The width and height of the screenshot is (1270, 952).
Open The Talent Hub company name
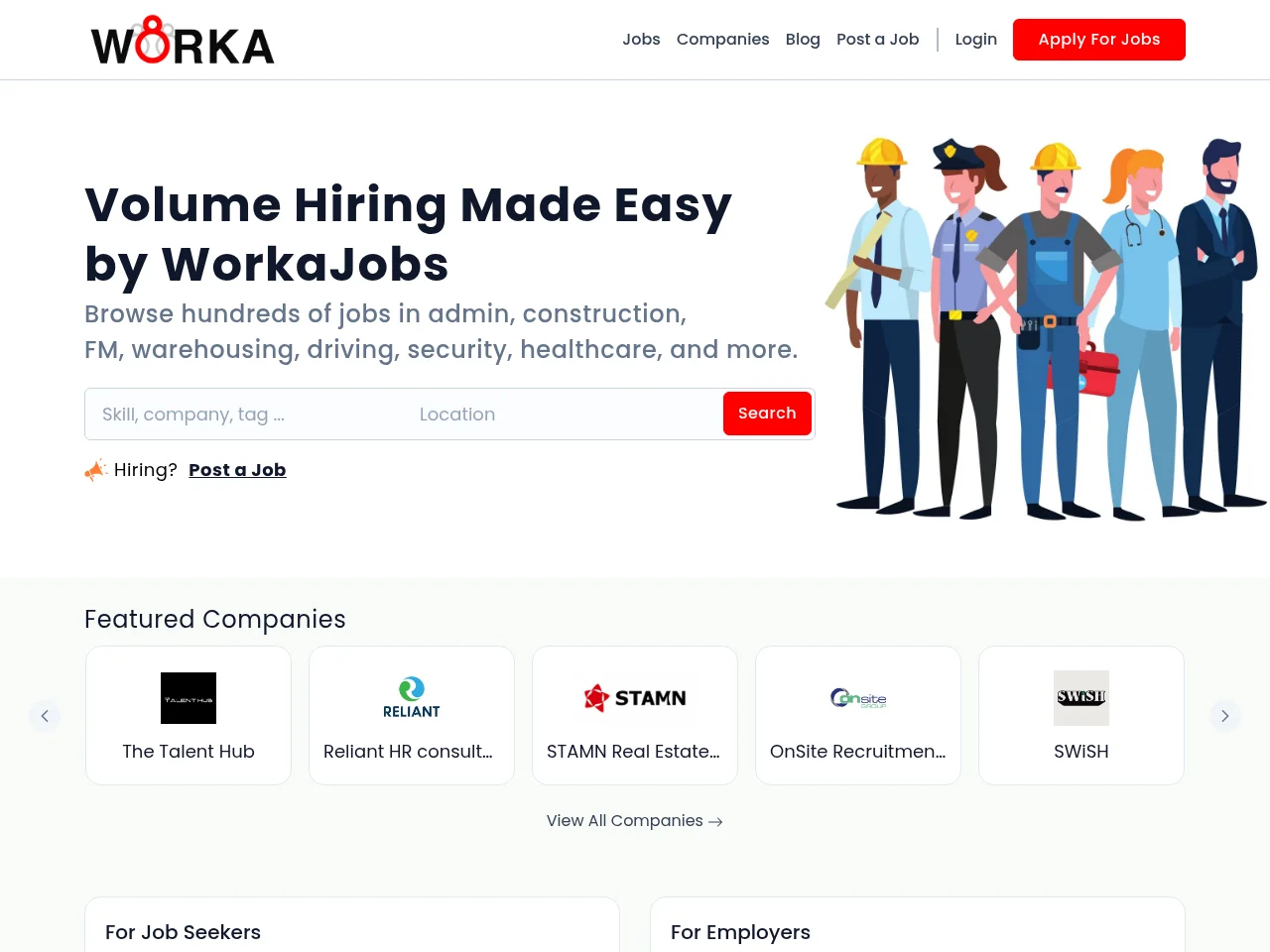coord(189,752)
